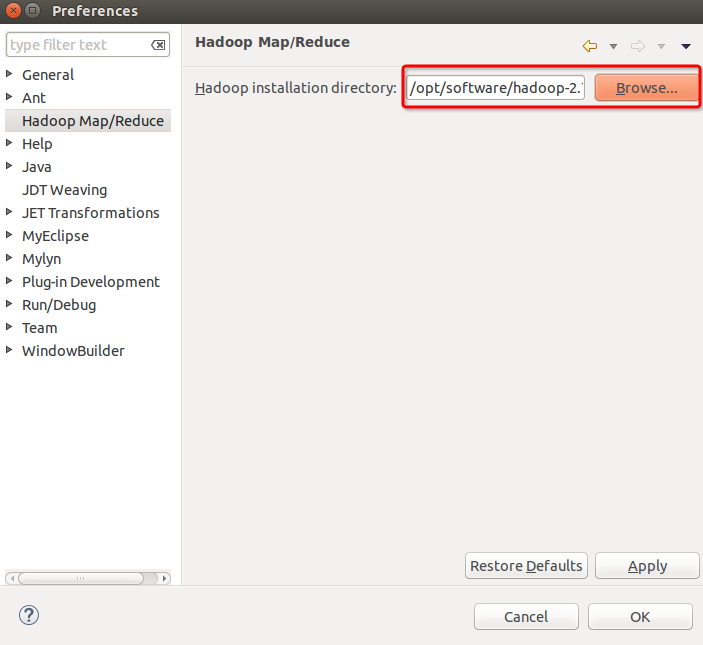Click Restore Defaults button

(526, 566)
